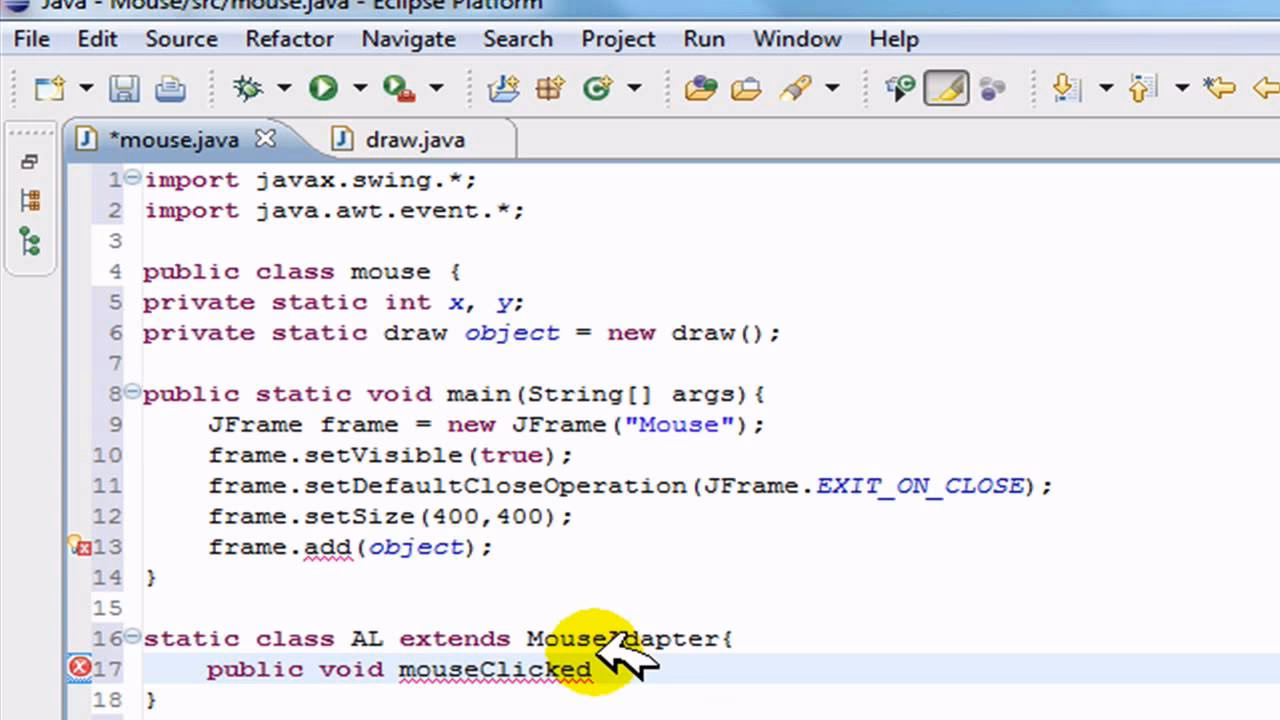Click the quick-fix error marker on line 13
This screenshot has height=720, width=1280.
[x=79, y=546]
